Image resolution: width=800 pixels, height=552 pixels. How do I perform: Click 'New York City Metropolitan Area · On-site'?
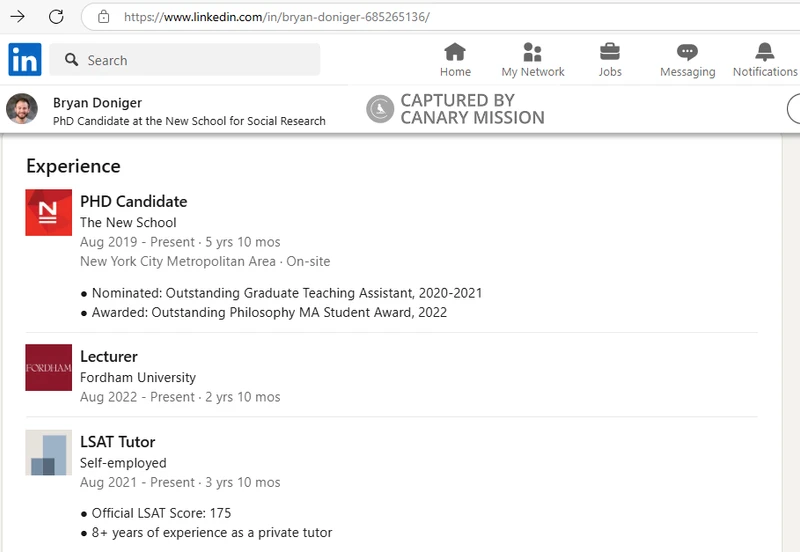pos(205,261)
